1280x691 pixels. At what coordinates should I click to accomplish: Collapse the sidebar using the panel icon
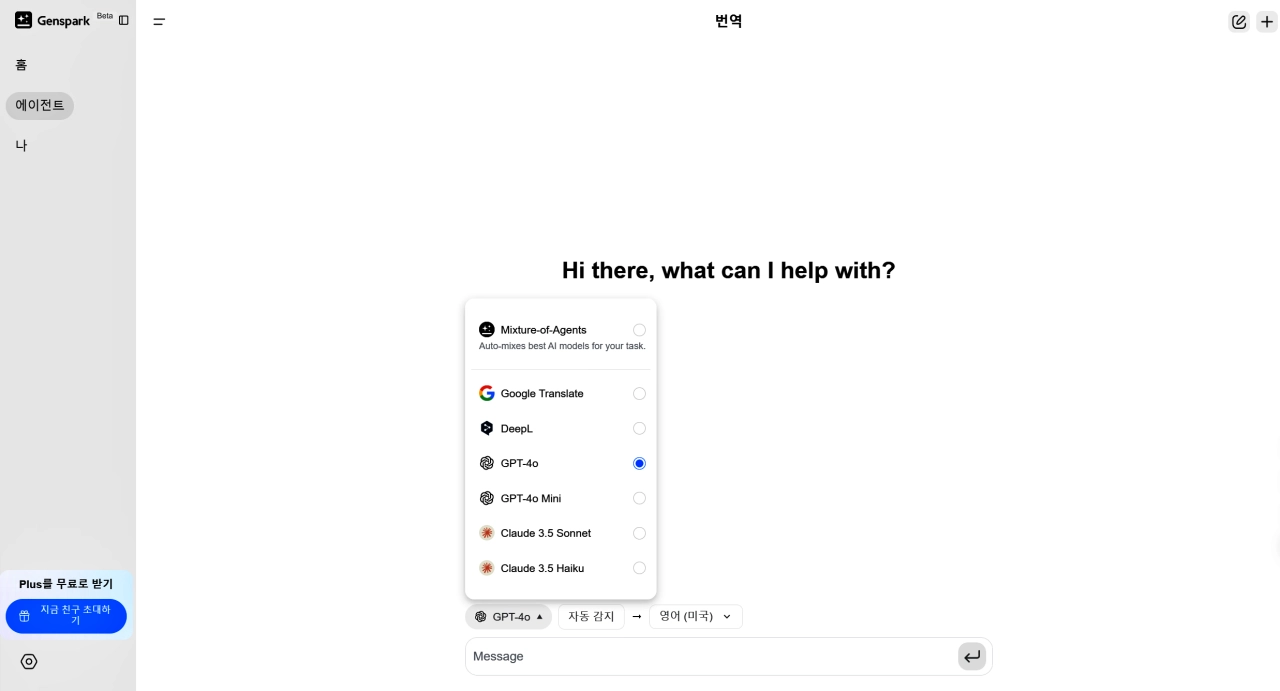[123, 20]
